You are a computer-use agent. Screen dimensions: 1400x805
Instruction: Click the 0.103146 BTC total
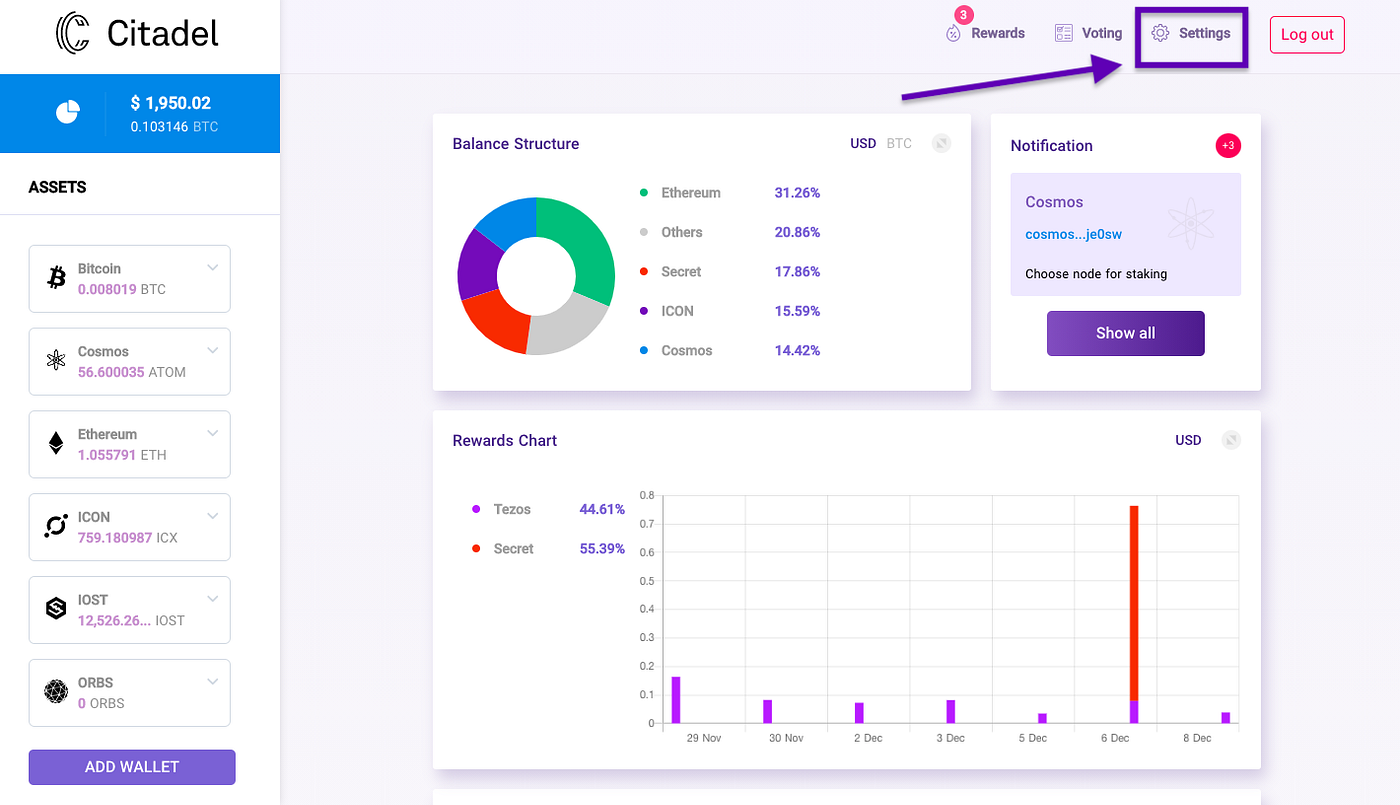[x=174, y=127]
